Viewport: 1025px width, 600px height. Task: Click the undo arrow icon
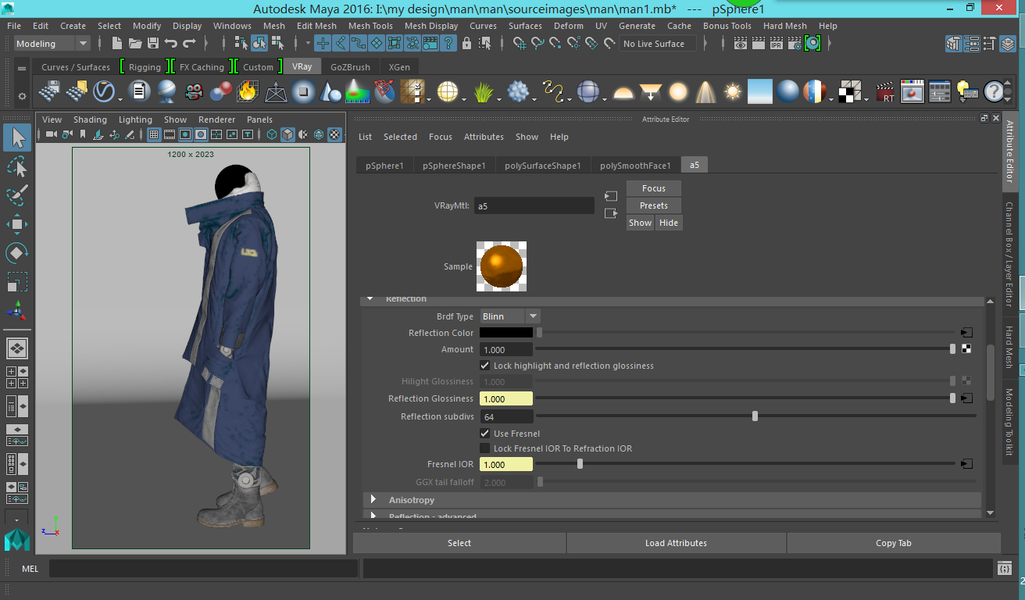pos(170,44)
